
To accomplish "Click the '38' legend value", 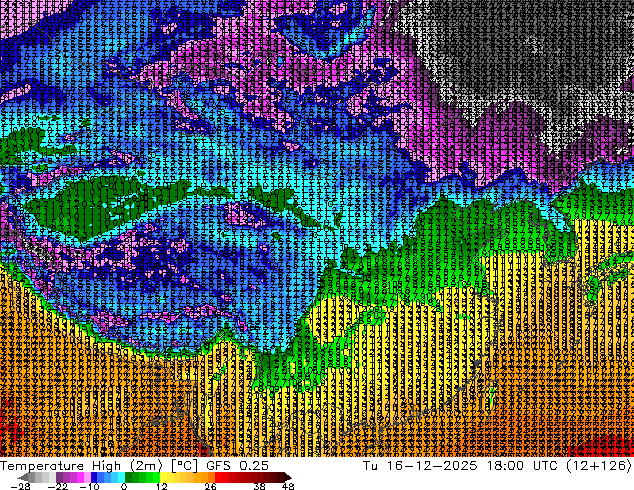I will tap(259, 486).
